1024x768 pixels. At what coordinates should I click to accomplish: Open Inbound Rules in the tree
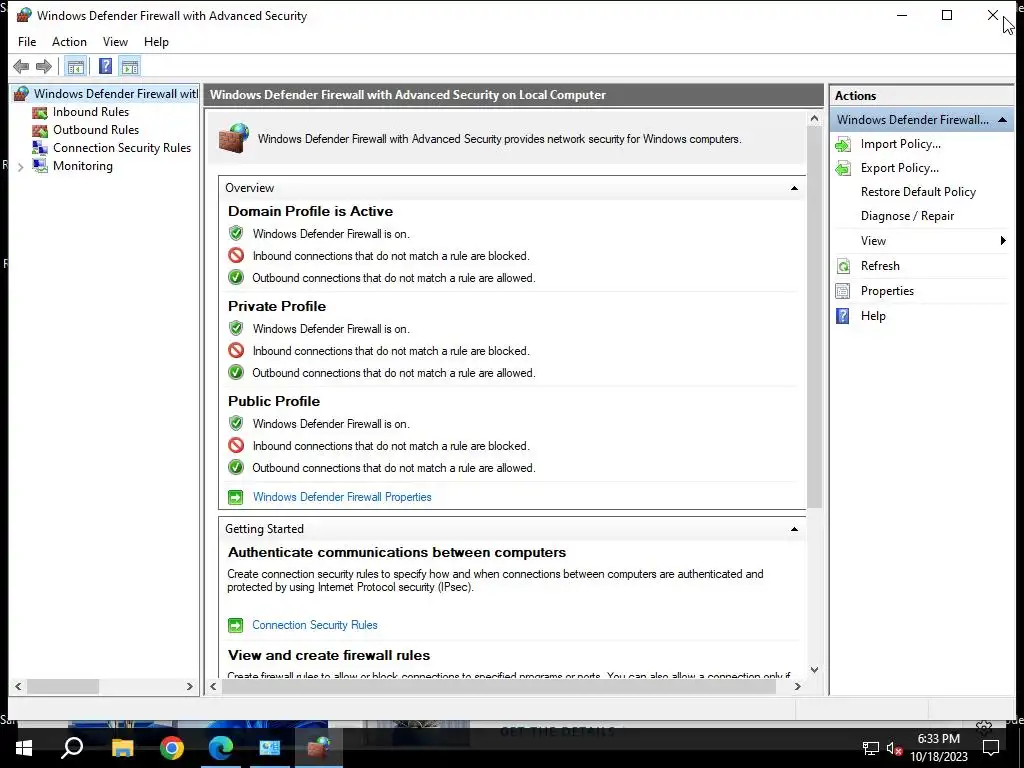point(91,112)
